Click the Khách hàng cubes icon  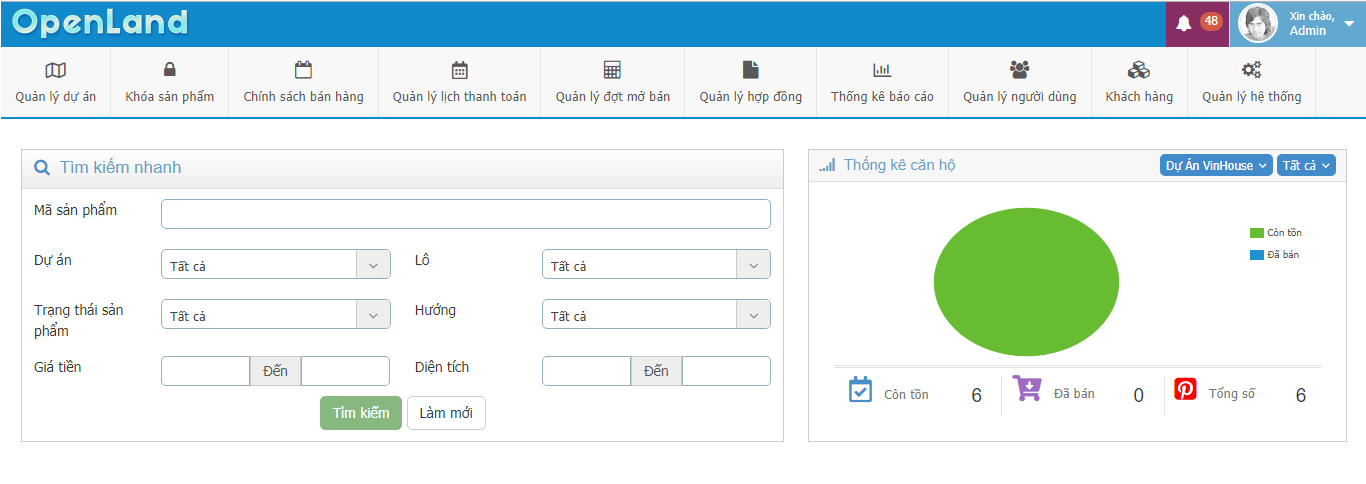click(x=1138, y=70)
